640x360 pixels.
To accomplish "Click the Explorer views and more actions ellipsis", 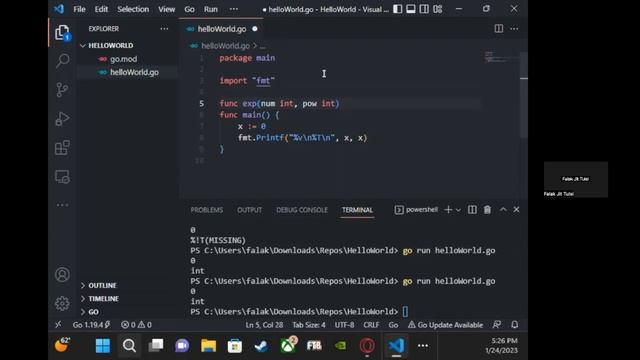I will (164, 29).
